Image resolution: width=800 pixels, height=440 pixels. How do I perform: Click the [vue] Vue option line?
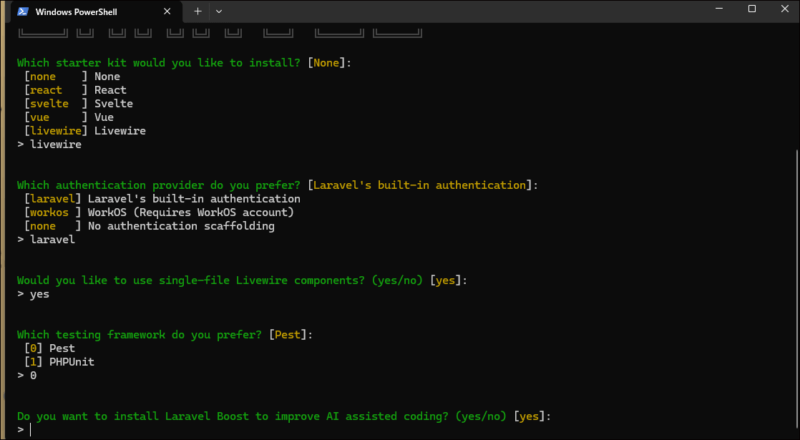pyautogui.click(x=68, y=117)
